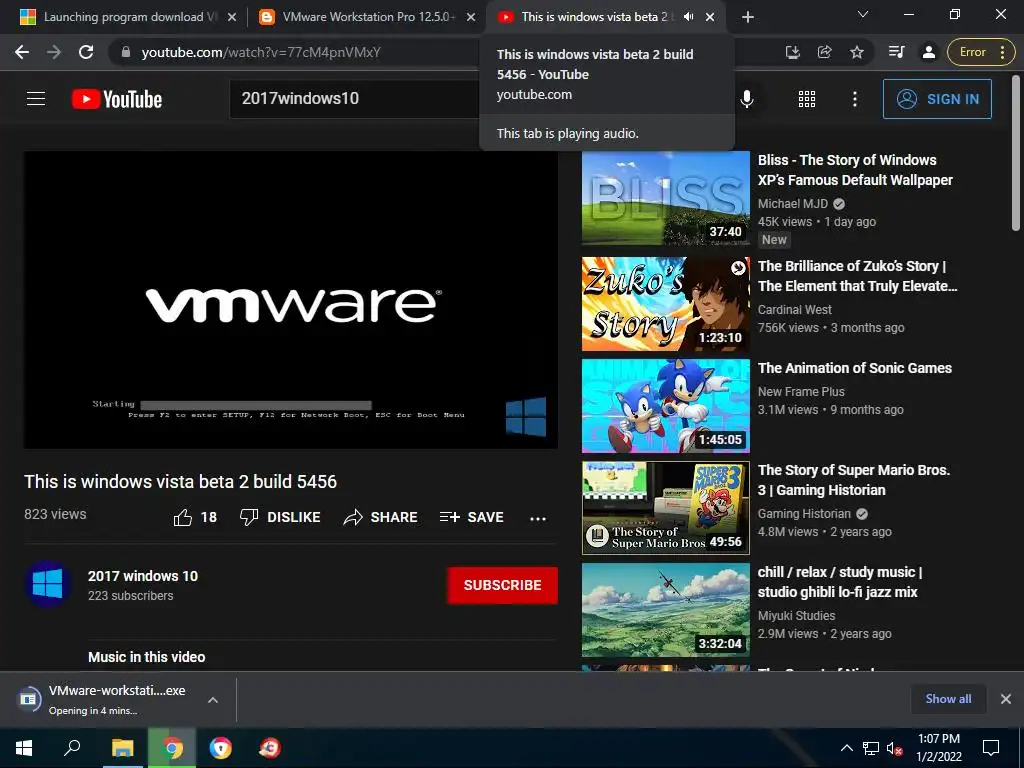
Task: Open the 2017 windows 10 channel name link
Action: click(x=143, y=576)
